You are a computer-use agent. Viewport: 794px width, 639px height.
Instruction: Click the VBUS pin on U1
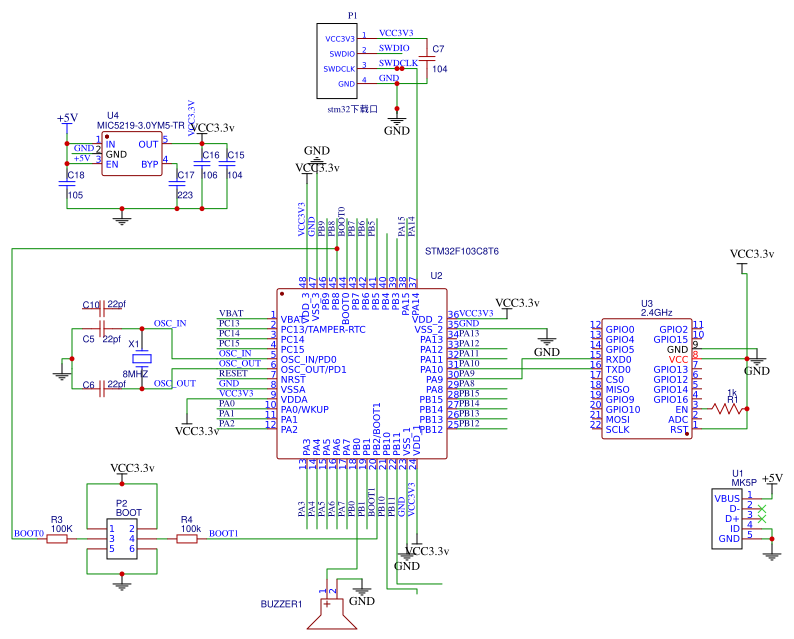tap(727, 498)
